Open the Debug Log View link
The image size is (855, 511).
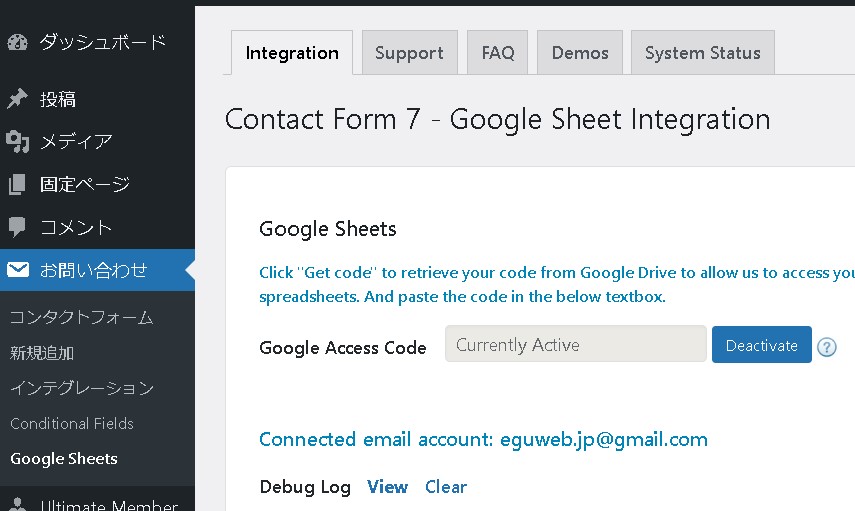click(x=387, y=487)
